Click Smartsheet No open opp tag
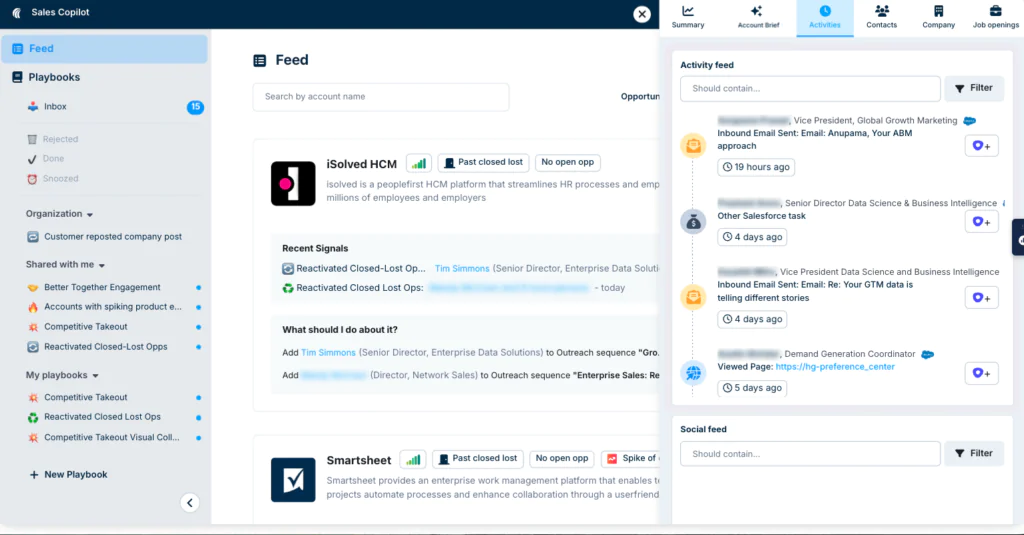The image size is (1024, 535). tap(562, 459)
